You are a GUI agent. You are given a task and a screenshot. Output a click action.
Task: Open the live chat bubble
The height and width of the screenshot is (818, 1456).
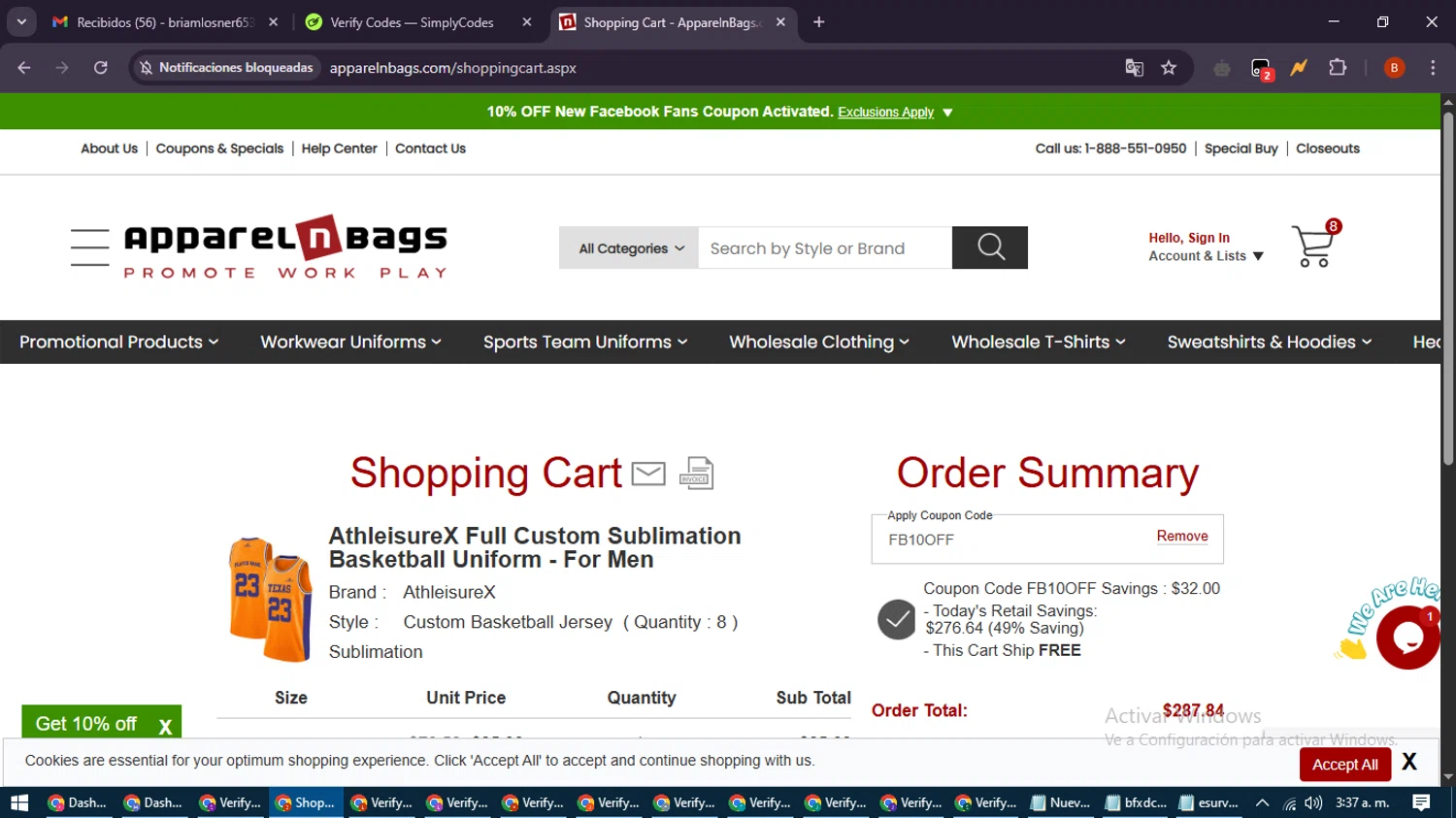1407,638
